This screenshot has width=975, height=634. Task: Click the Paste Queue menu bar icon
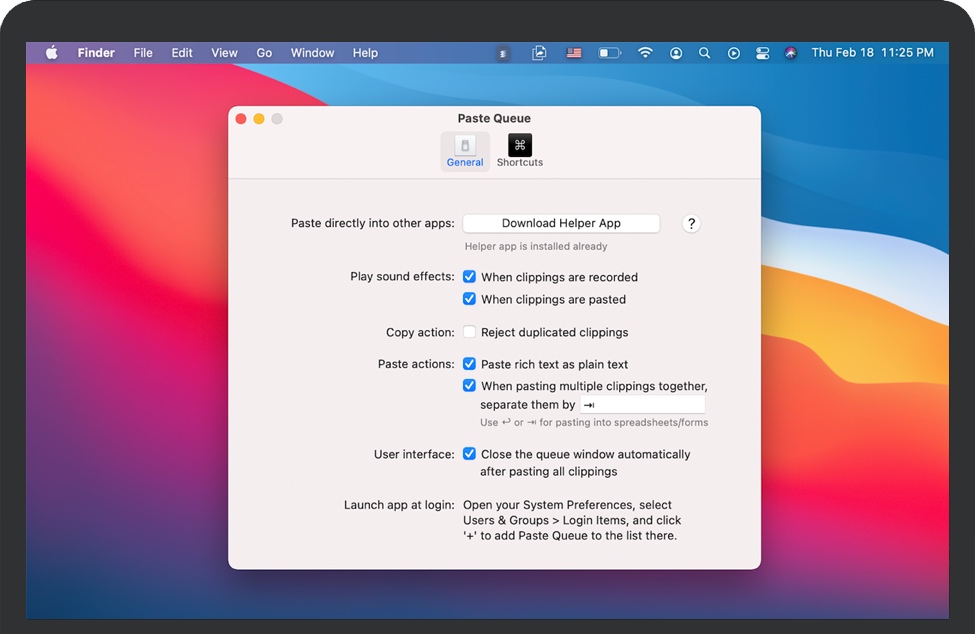pos(504,53)
